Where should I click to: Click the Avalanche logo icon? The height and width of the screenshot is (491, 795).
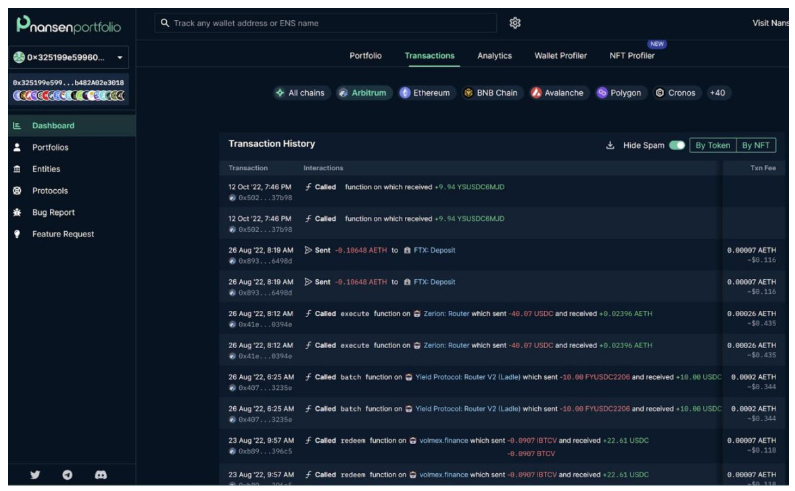[x=536, y=93]
